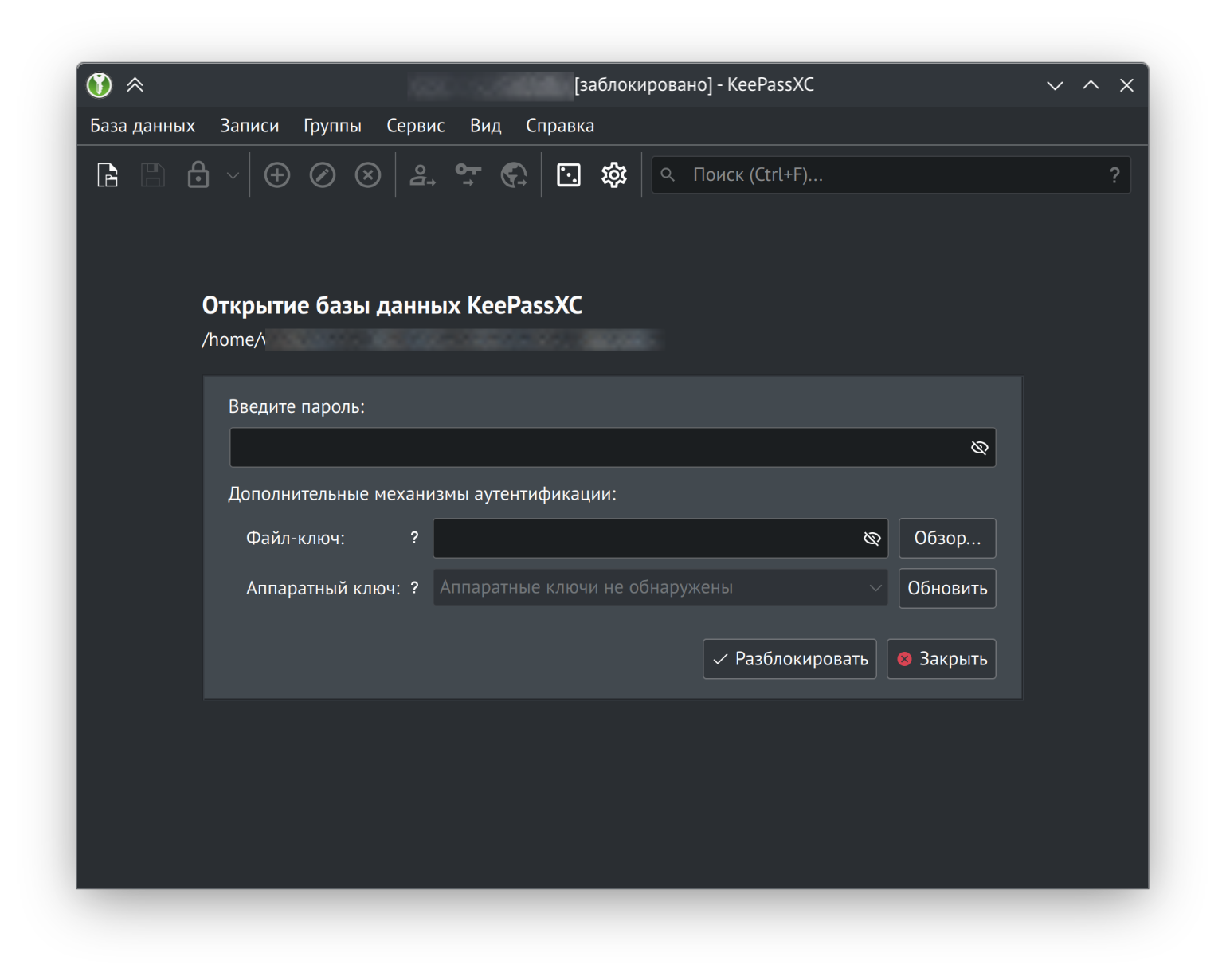This screenshot has height=980, width=1226.
Task: Click the Файл-ключ input field
Action: (660, 539)
